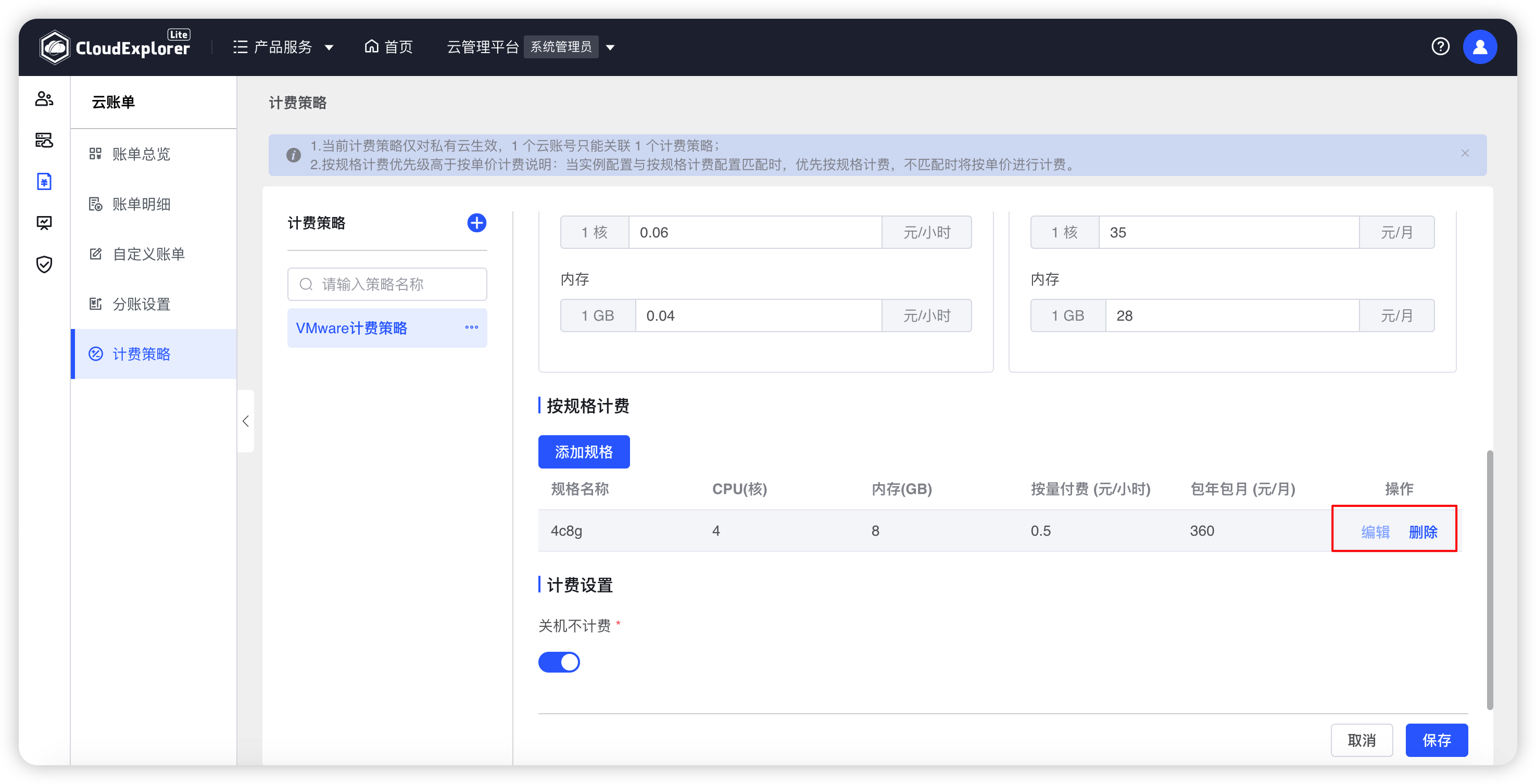Open user management sidebar icon
Image resolution: width=1536 pixels, height=784 pixels.
44,99
